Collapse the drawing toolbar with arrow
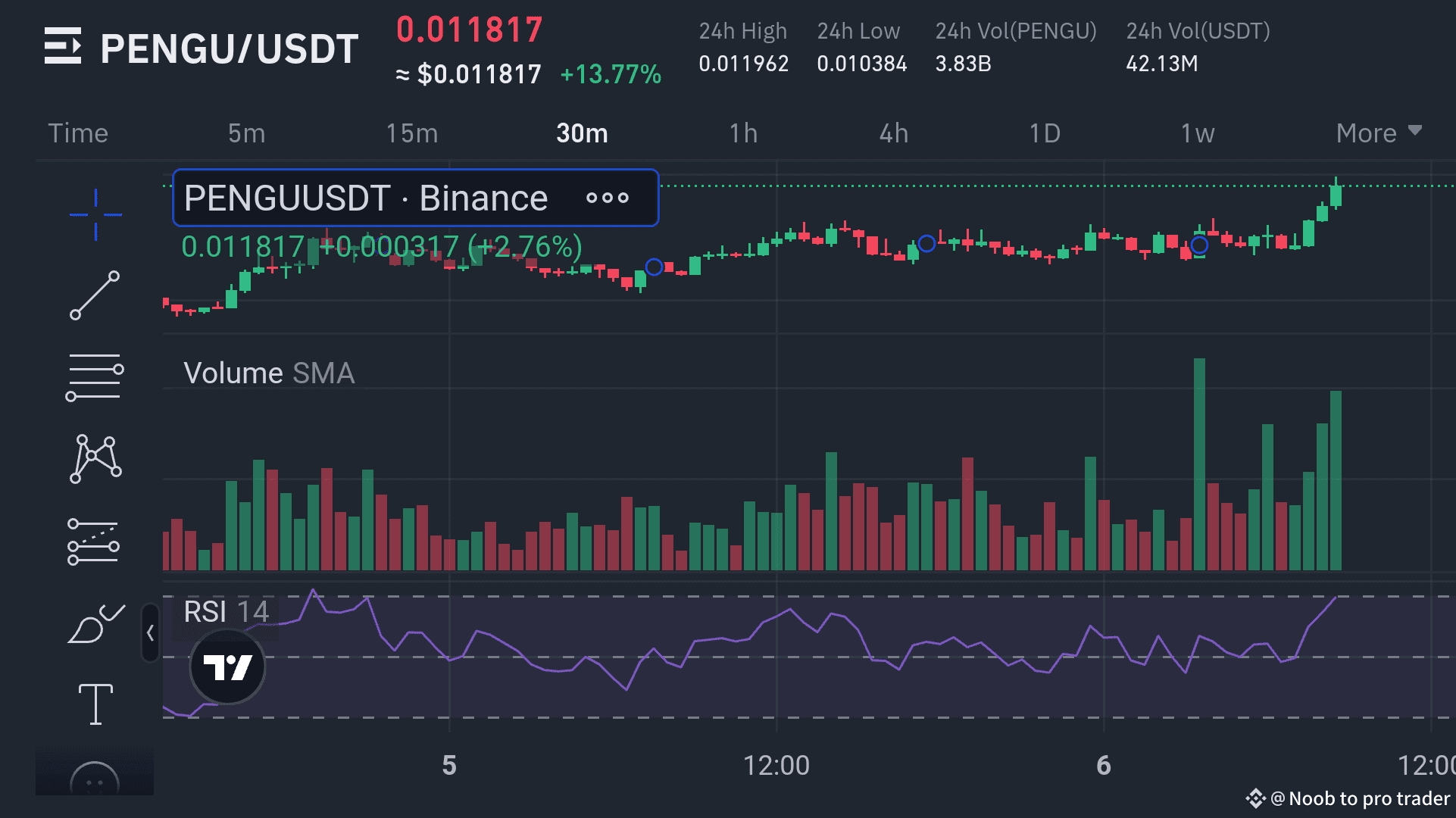 pyautogui.click(x=150, y=633)
